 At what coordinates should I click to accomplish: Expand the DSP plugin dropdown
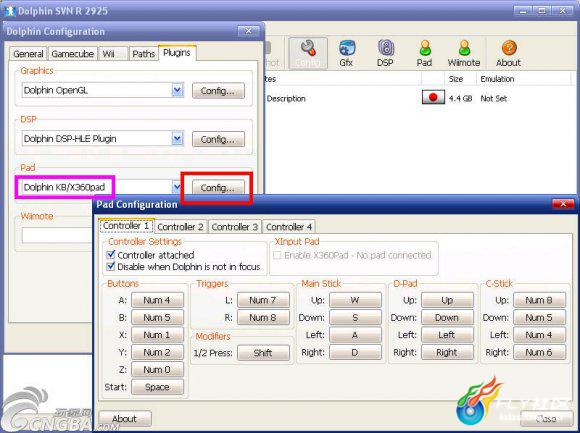(178, 139)
